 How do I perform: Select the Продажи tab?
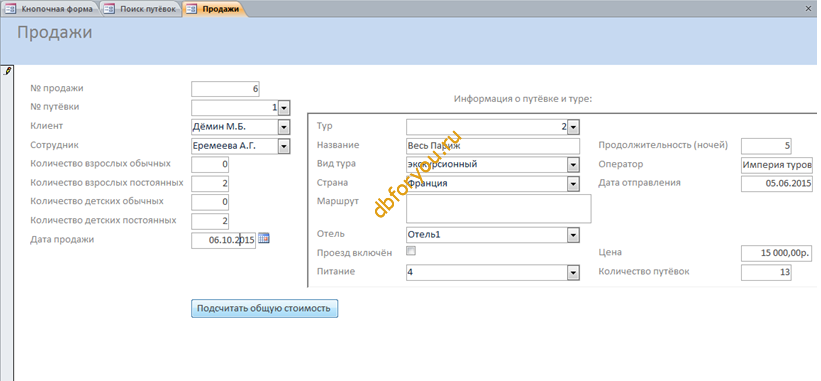tap(215, 9)
